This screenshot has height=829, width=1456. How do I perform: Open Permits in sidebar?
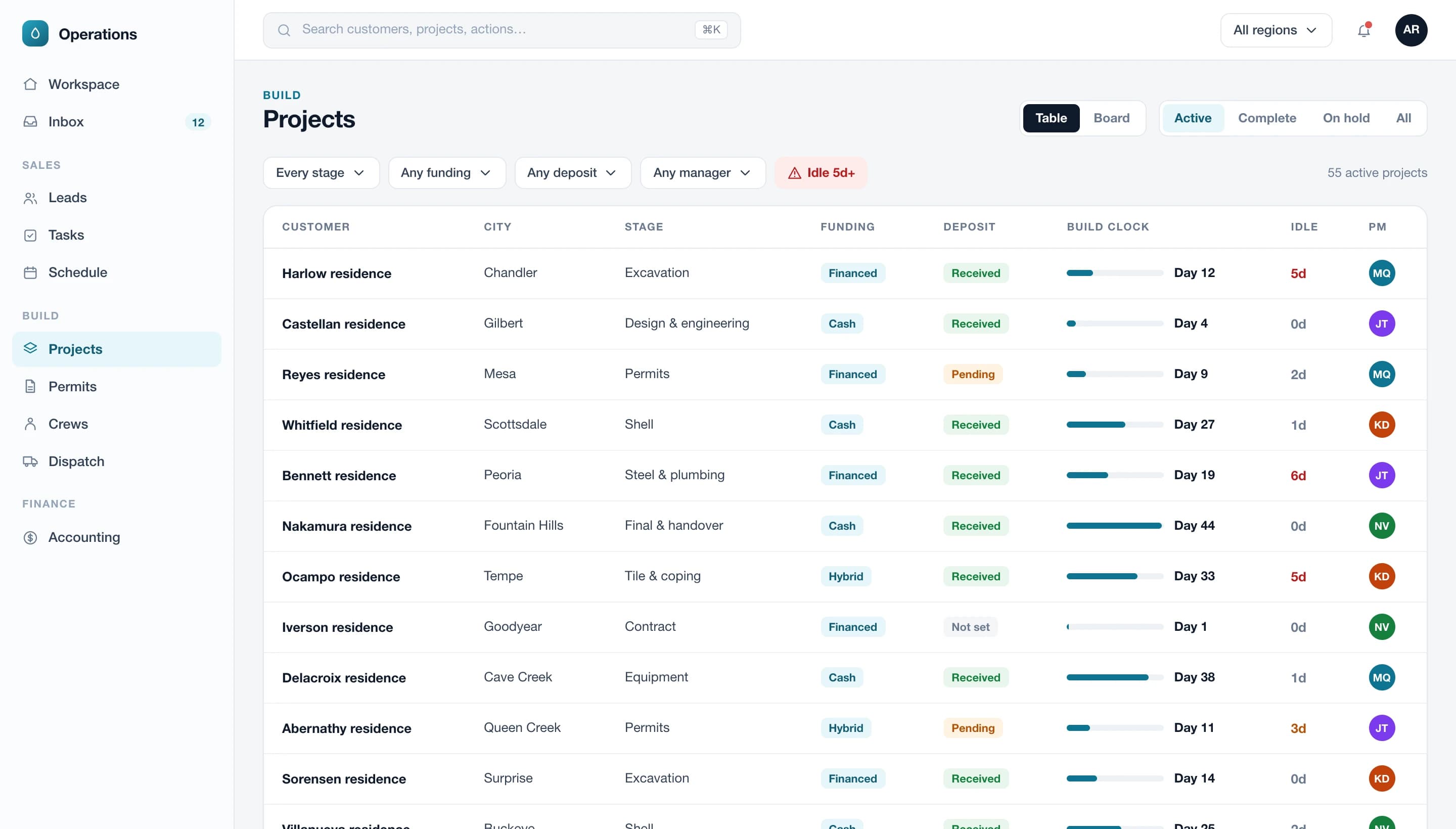pyautogui.click(x=116, y=387)
